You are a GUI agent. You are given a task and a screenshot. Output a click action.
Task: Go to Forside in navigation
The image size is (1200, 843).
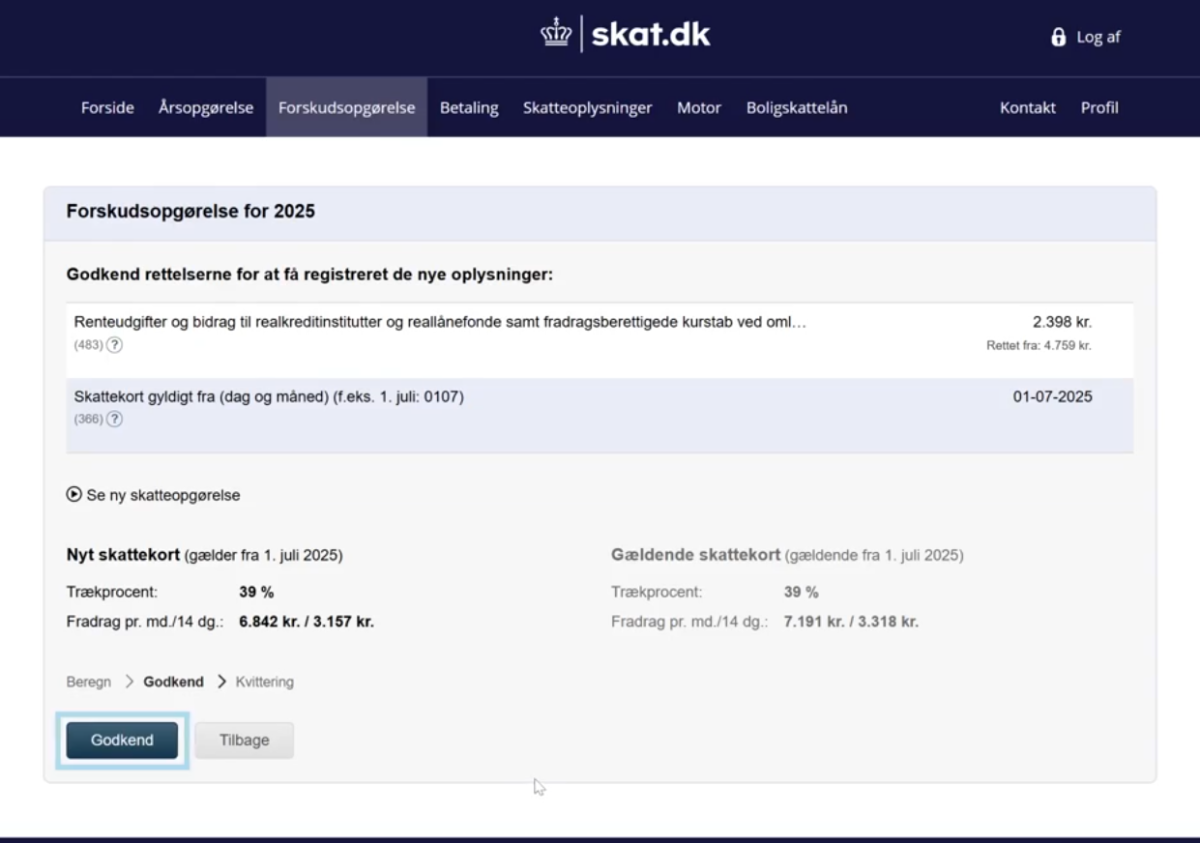(x=107, y=107)
